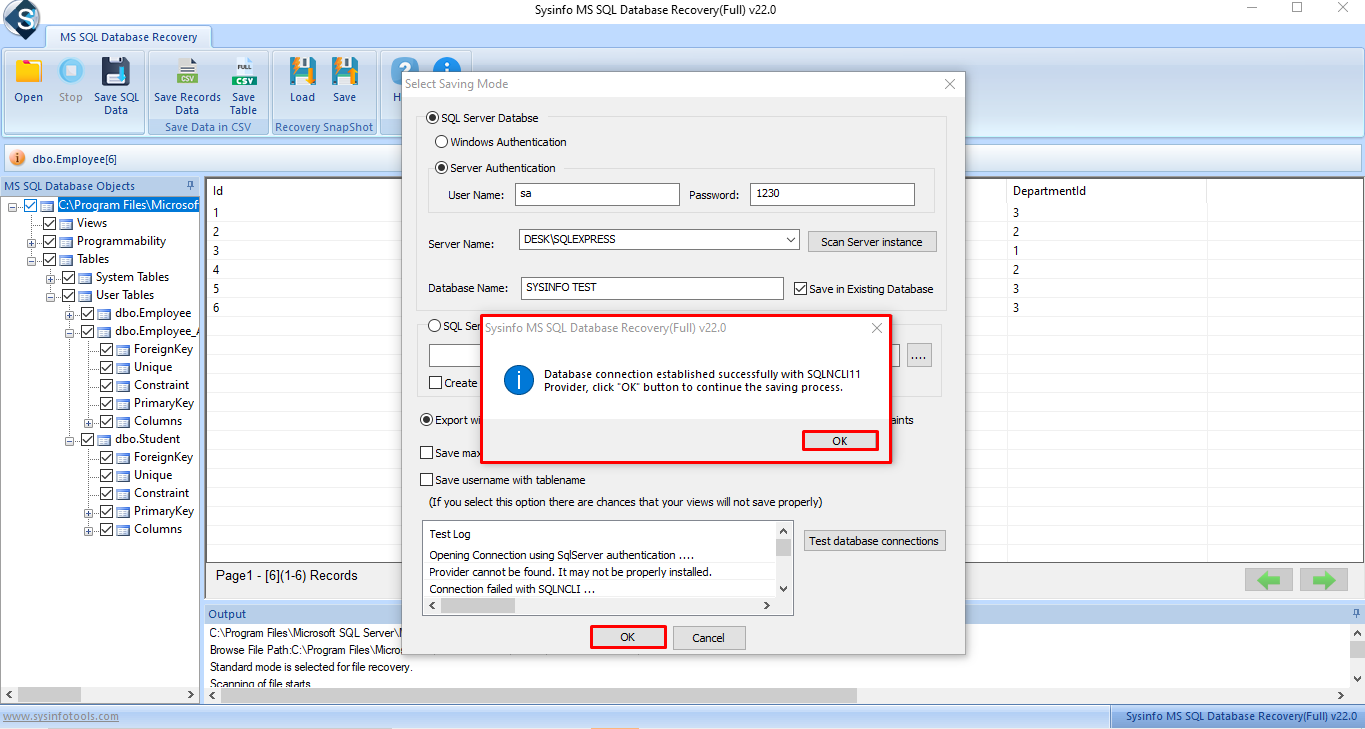Click OK in the connection success message
Viewport: 1365px width, 729px height.
click(840, 441)
